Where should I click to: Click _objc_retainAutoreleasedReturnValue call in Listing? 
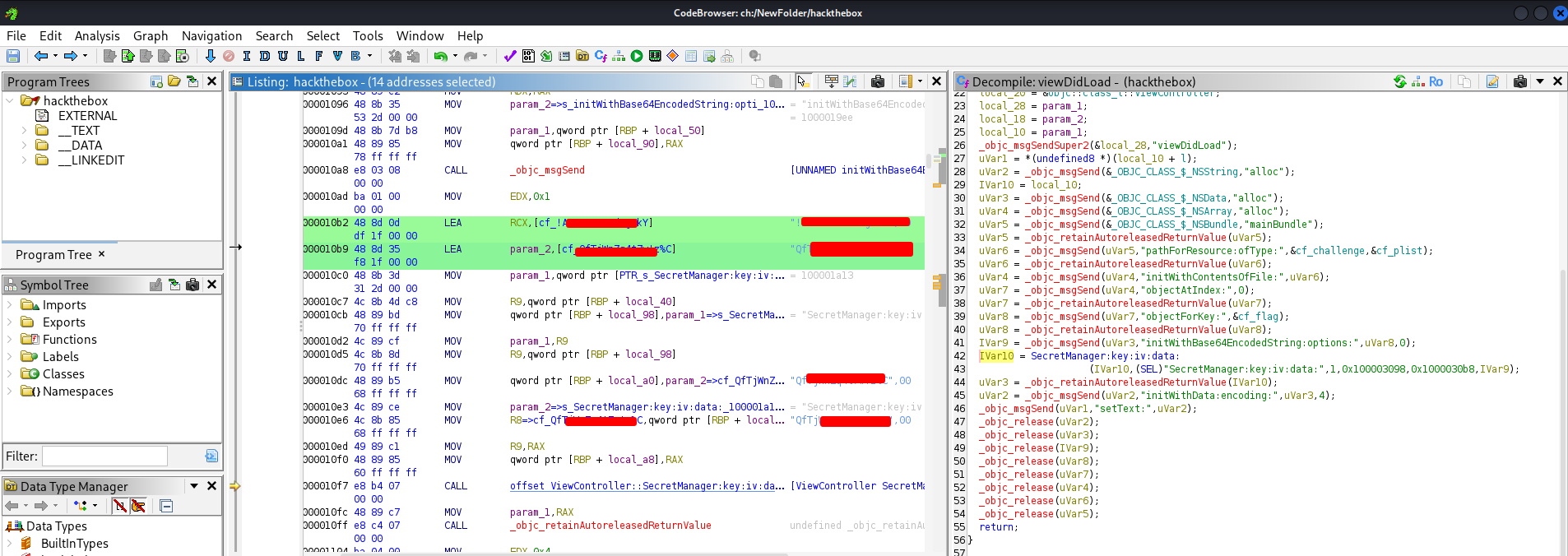click(x=610, y=526)
